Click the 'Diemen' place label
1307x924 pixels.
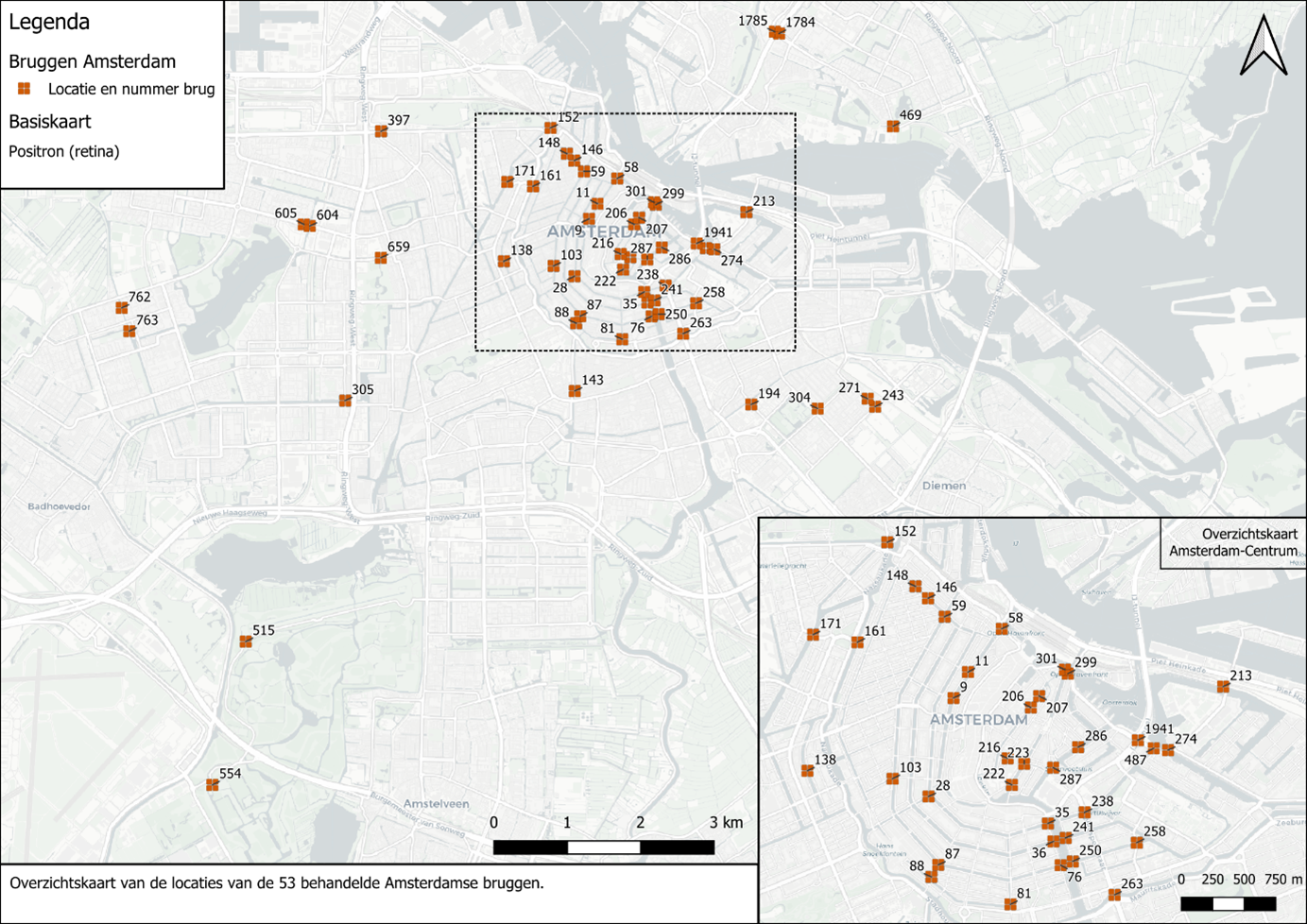(x=944, y=486)
